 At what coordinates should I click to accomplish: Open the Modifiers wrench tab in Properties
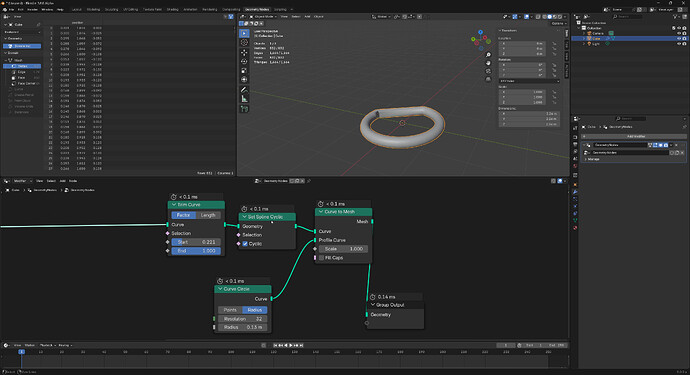(575, 191)
